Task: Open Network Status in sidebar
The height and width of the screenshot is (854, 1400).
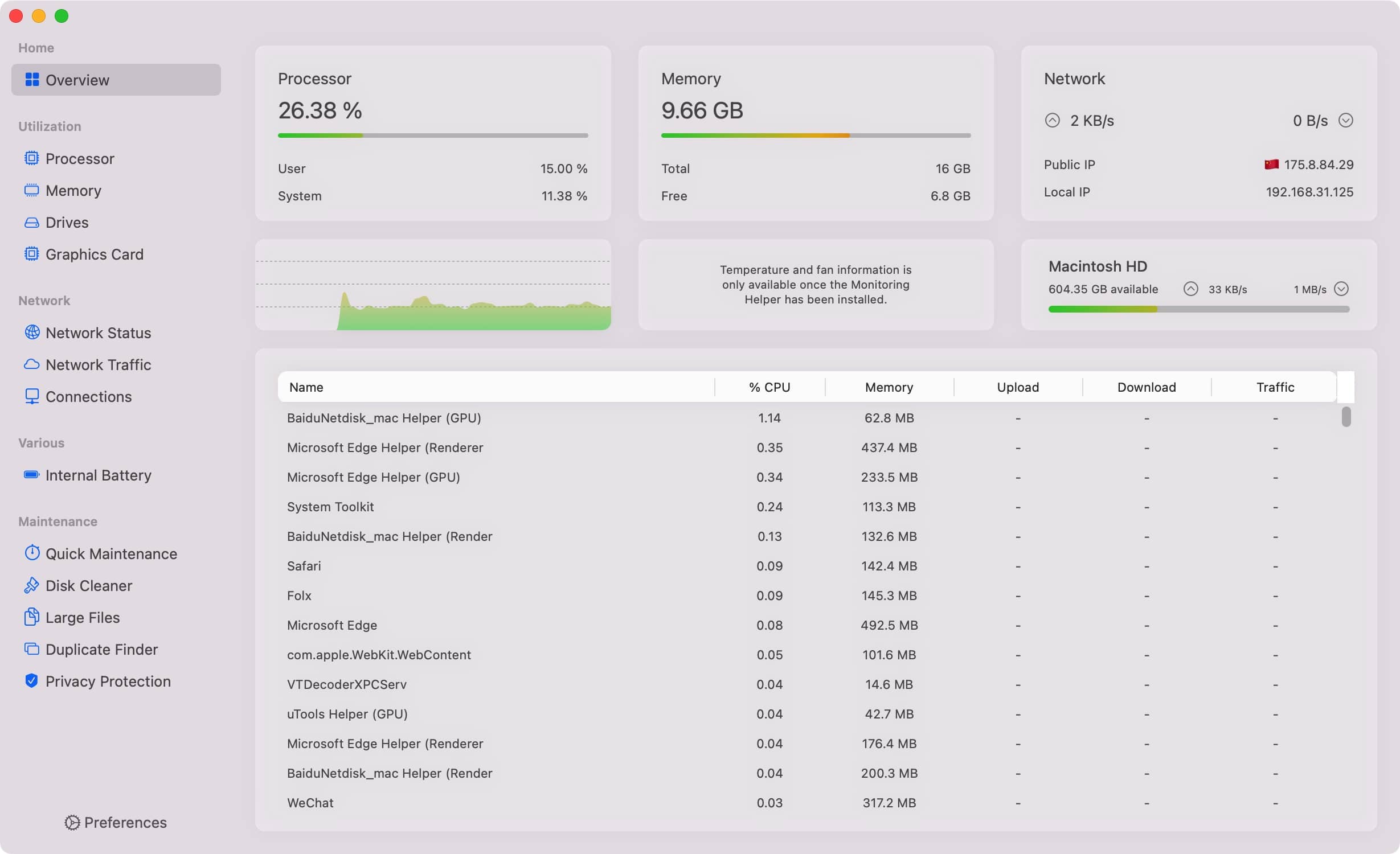Action: click(98, 333)
